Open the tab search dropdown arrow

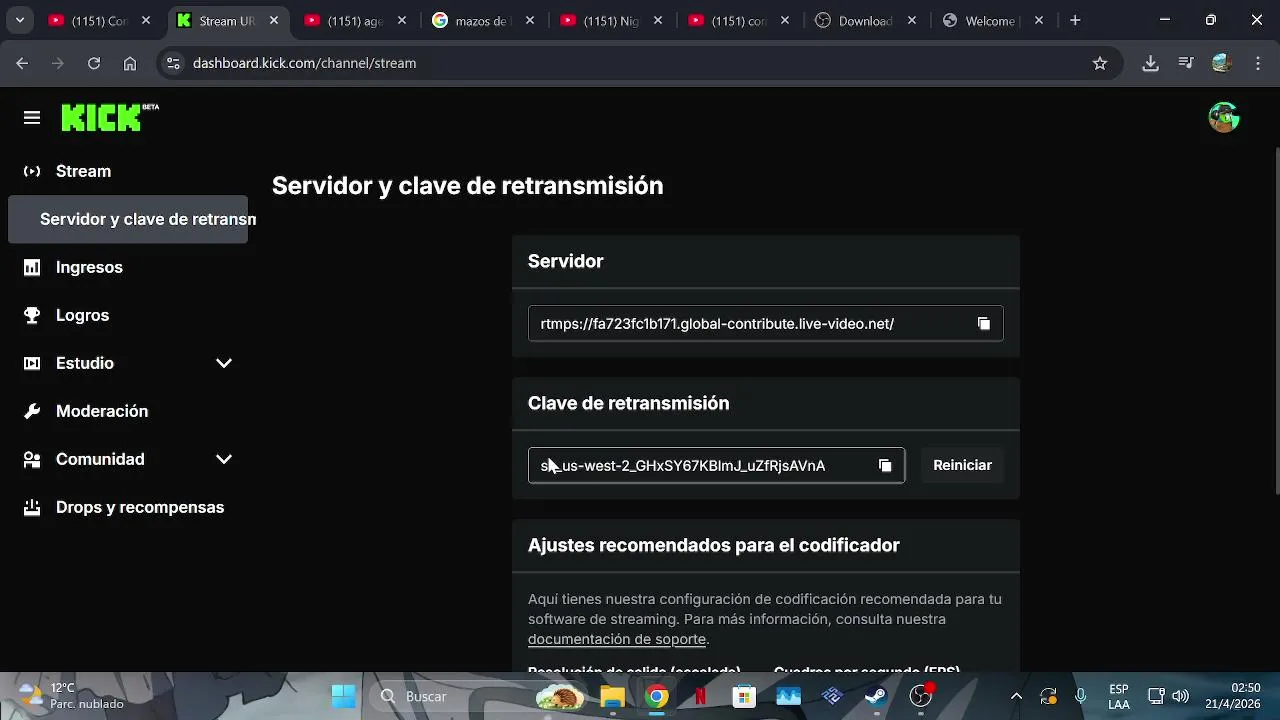click(19, 20)
